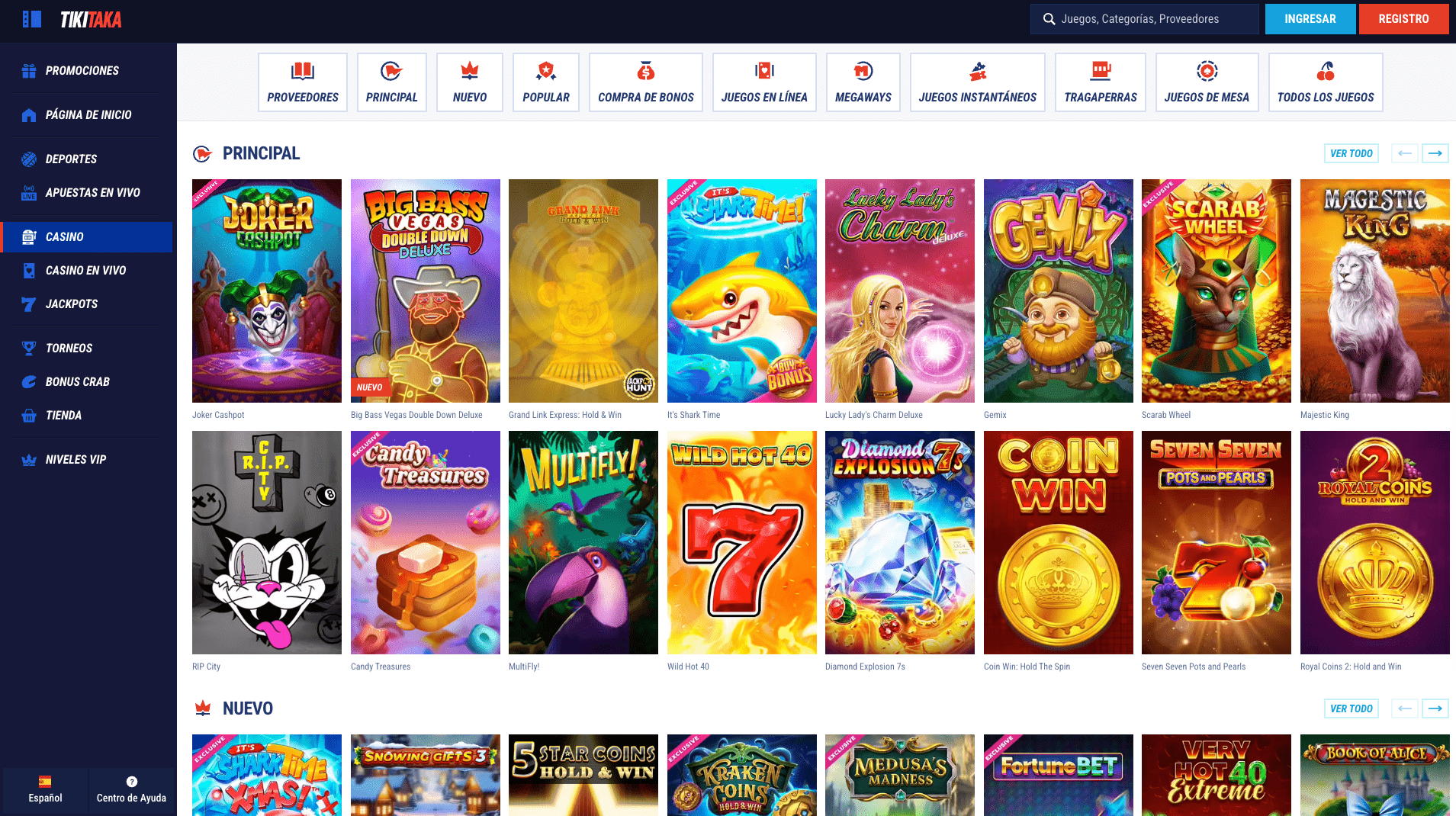Click the Spanish flag language icon
The image size is (1456, 816).
coord(45,782)
